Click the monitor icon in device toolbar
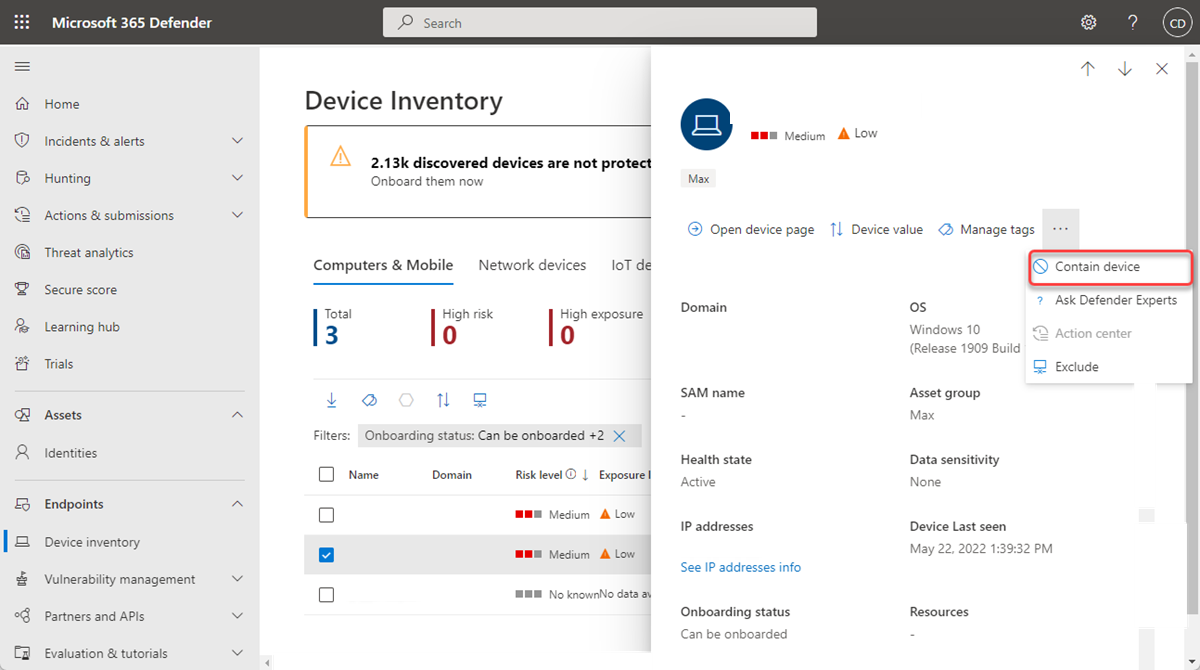This screenshot has width=1200, height=670. [x=480, y=400]
